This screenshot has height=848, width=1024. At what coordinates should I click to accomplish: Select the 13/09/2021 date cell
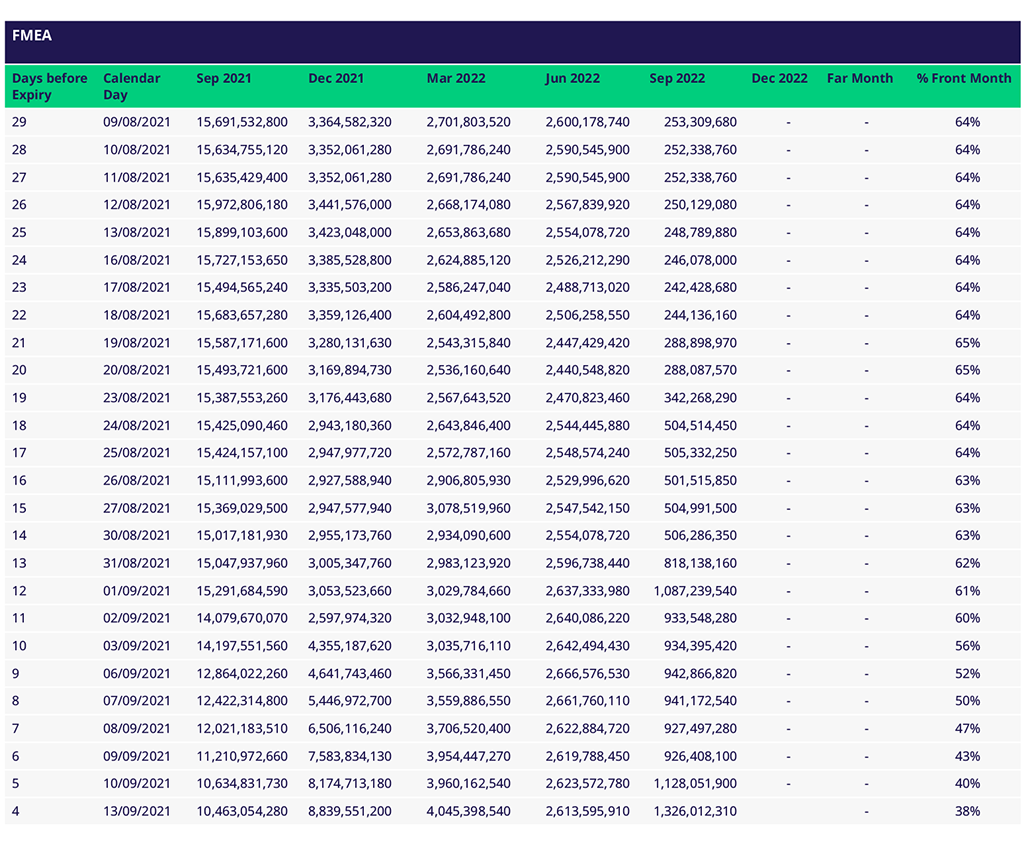(137, 811)
